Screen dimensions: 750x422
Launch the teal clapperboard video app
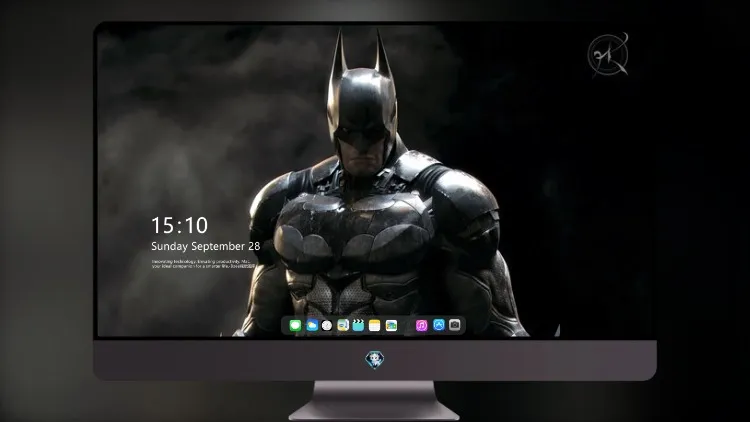(359, 325)
